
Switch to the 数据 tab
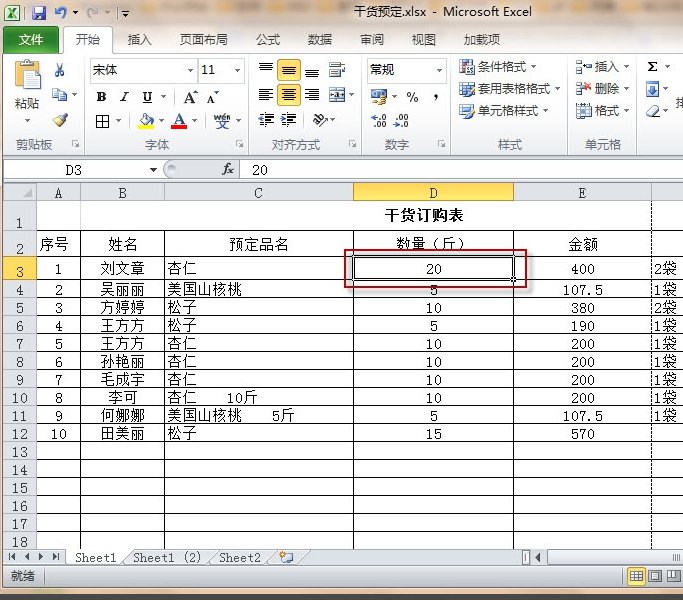coord(320,40)
